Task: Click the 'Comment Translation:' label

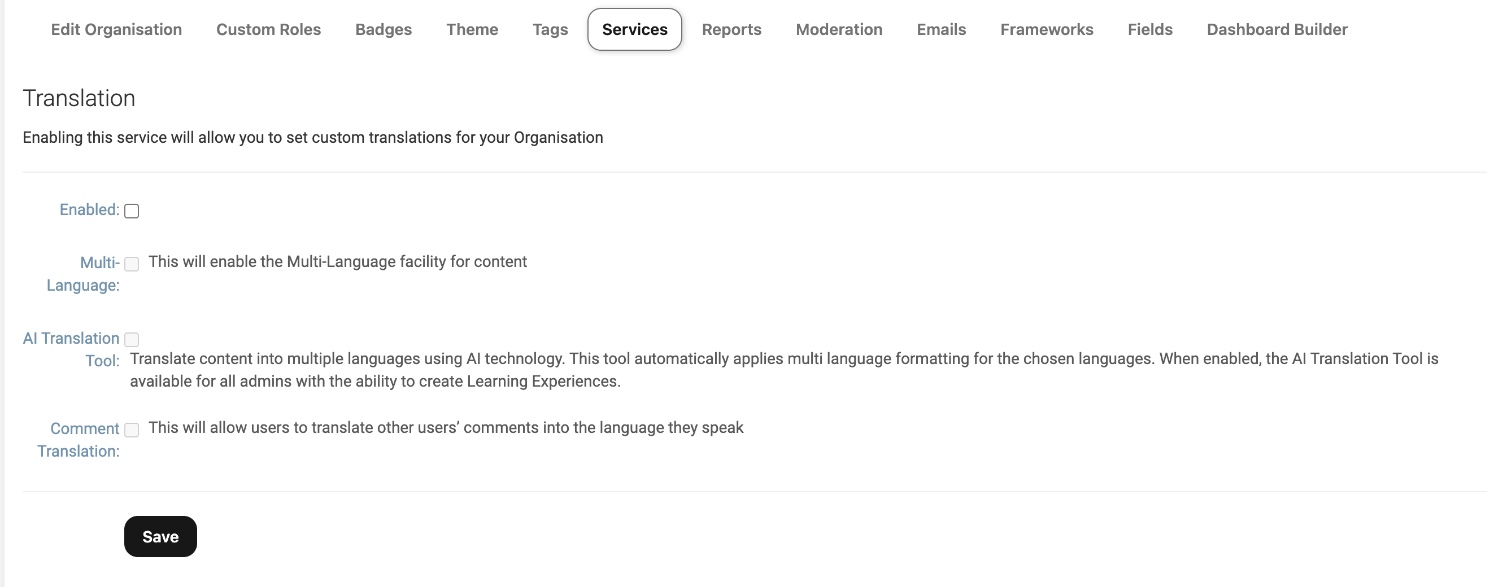Action: click(79, 440)
